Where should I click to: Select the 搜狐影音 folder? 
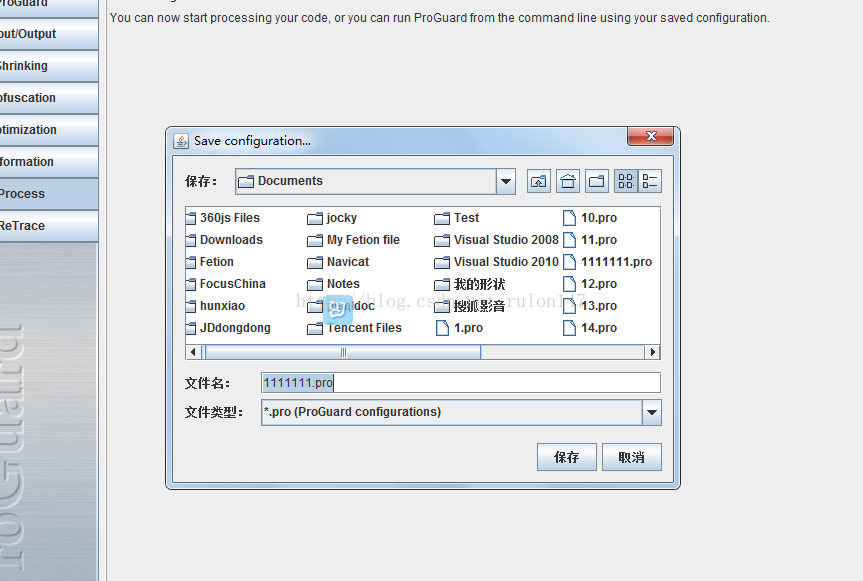tap(470, 306)
